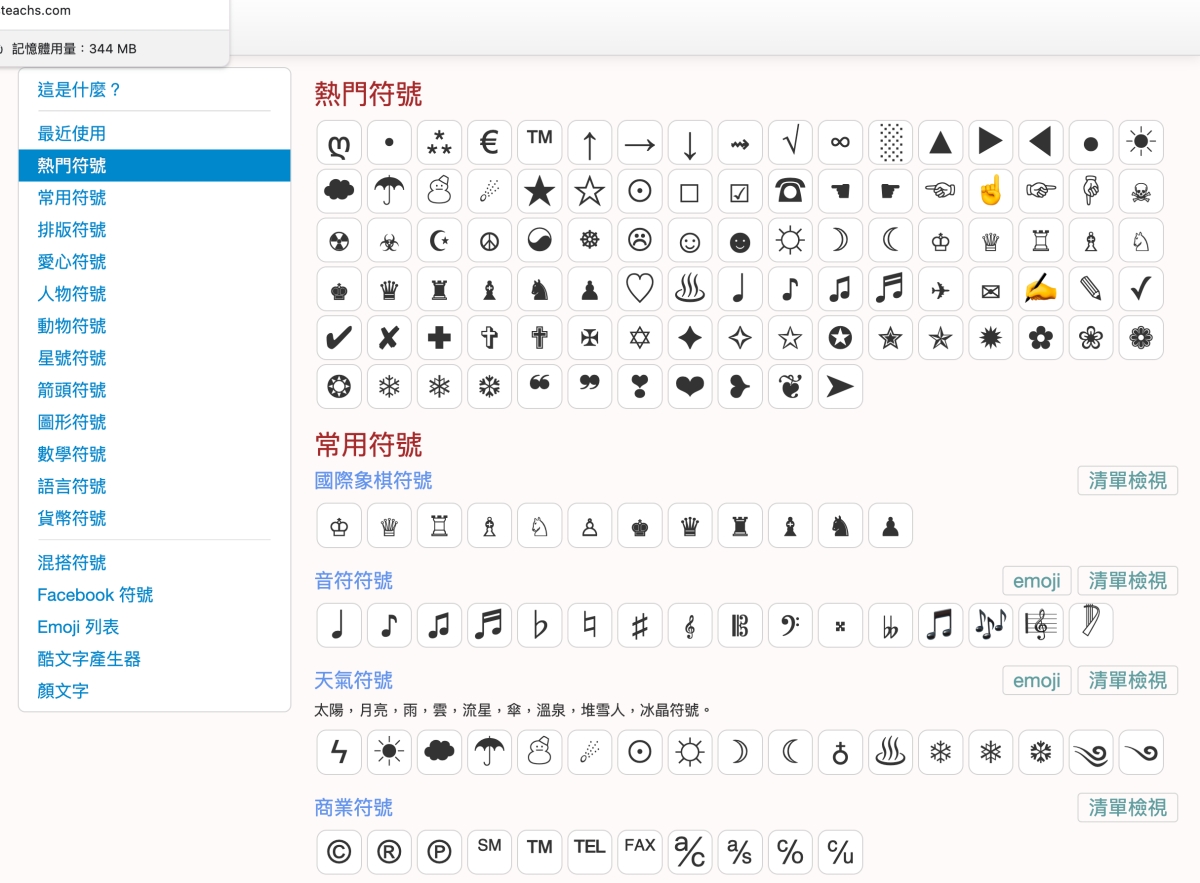
Task: Choose the frowning face symbol
Action: [640, 240]
